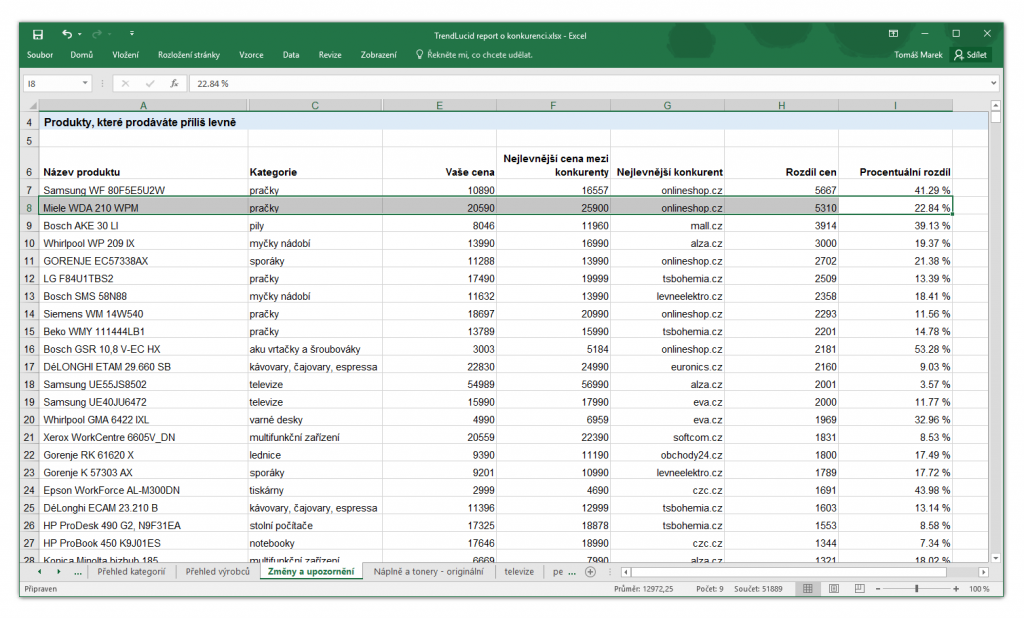Click the horizontal scrollbar left arrow
The image size is (1024, 618).
(x=626, y=572)
